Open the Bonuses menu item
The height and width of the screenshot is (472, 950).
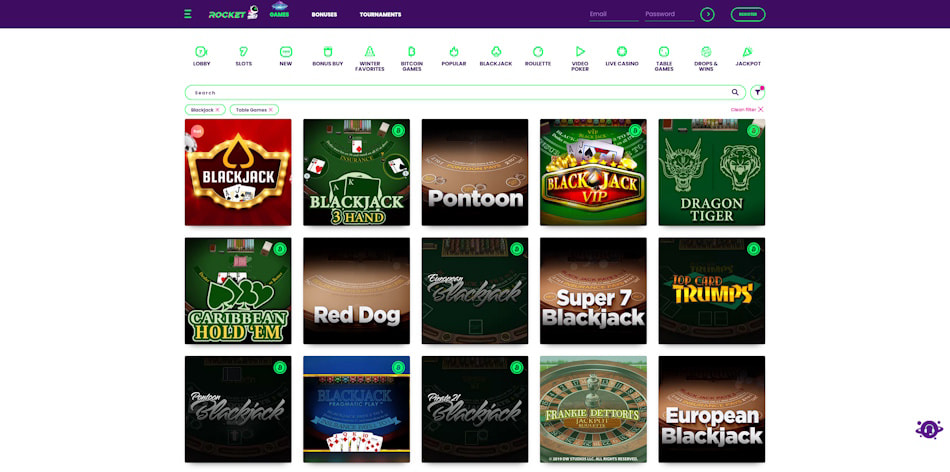click(x=324, y=15)
